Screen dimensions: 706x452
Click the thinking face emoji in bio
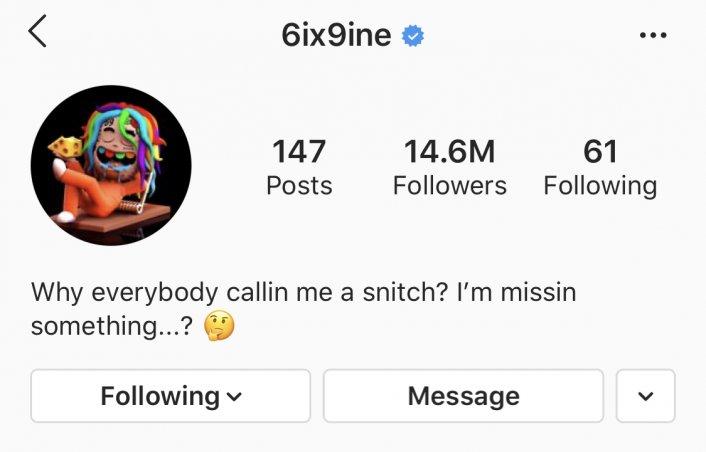coord(219,325)
